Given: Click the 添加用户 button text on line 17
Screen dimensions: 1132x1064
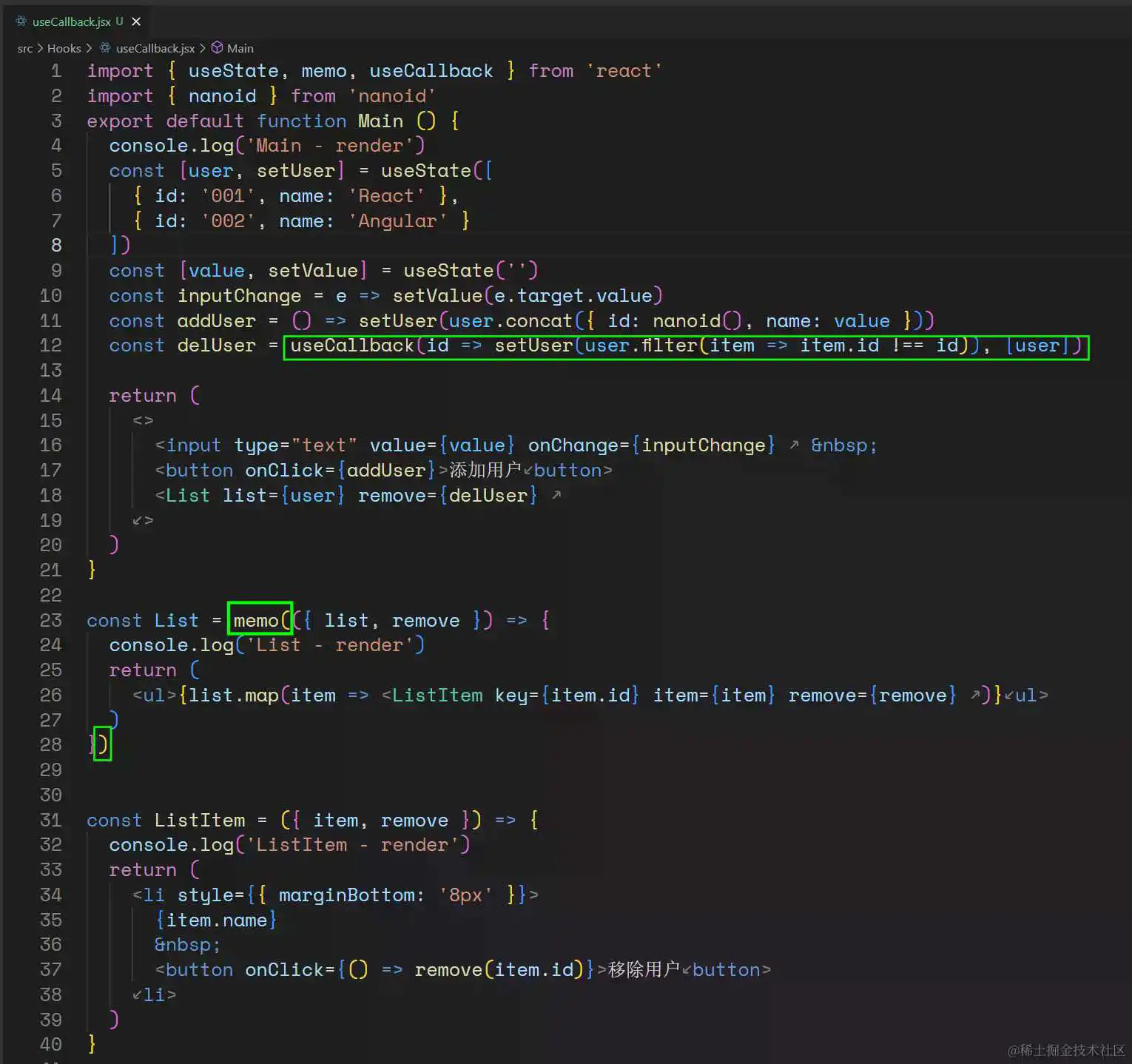Looking at the screenshot, I should [x=485, y=471].
